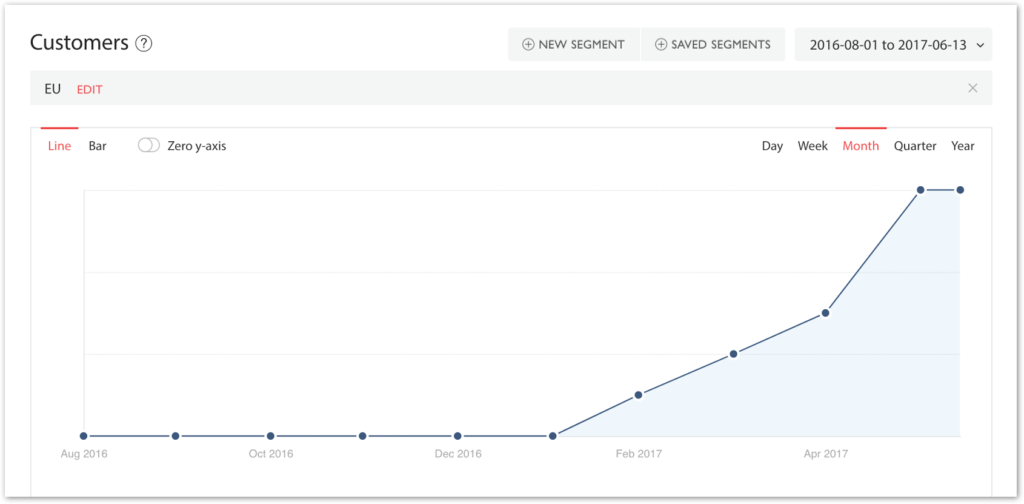Click the chevron arrow of the date range selector
The width and height of the screenshot is (1024, 504).
tap(979, 45)
